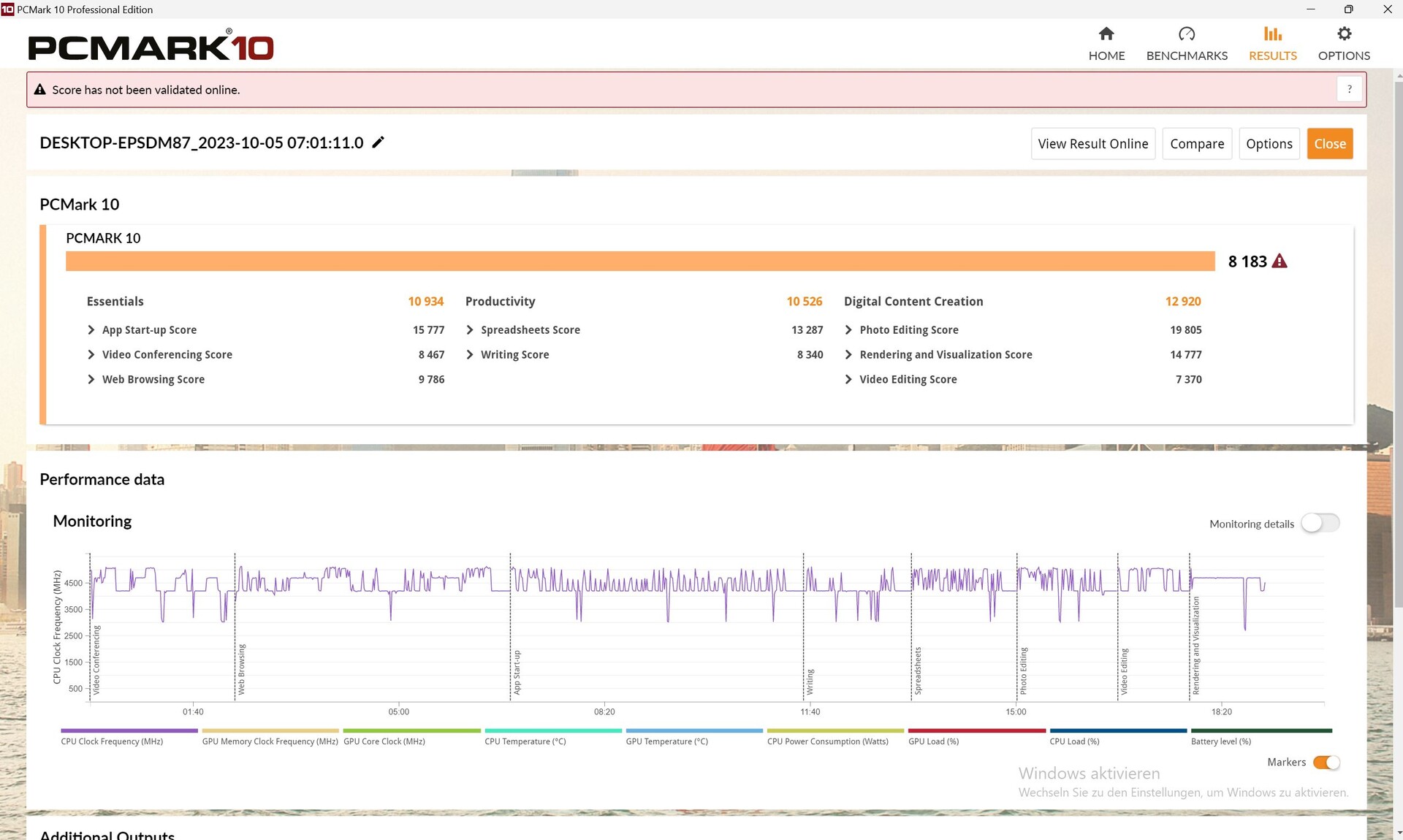Click the alert icon in validation banner
Viewport: 1403px width, 840px height.
pos(40,90)
